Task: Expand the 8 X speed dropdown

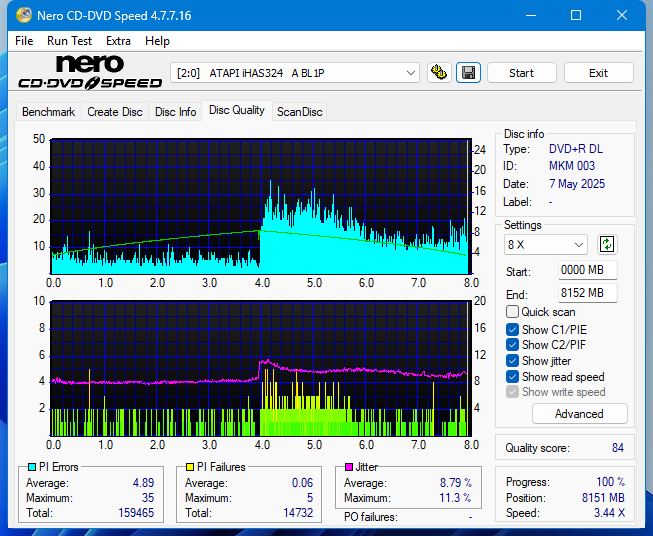Action: [x=546, y=244]
